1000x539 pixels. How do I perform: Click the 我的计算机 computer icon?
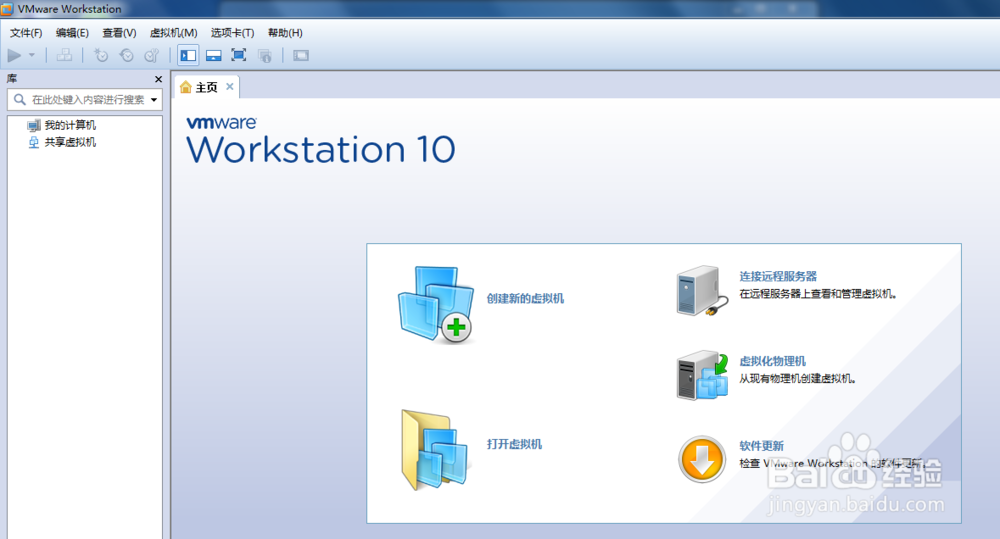click(34, 125)
